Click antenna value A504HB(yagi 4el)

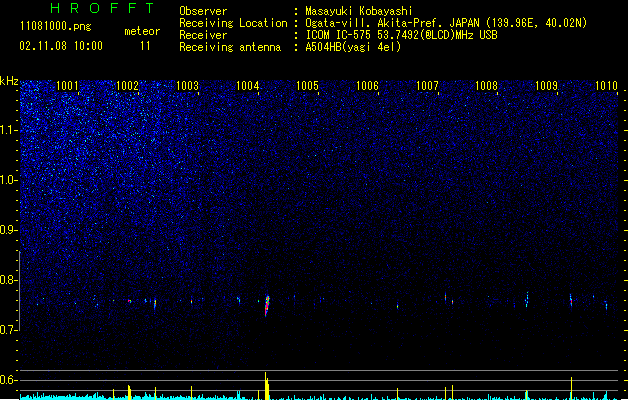point(353,47)
